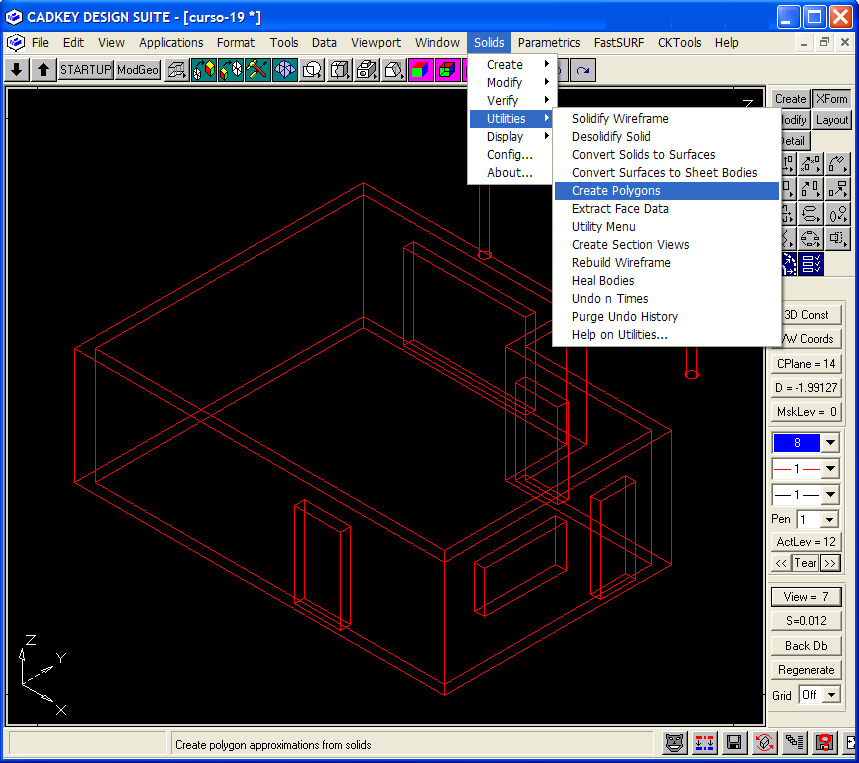Select the checklist icon in side palette

pyautogui.click(x=812, y=264)
